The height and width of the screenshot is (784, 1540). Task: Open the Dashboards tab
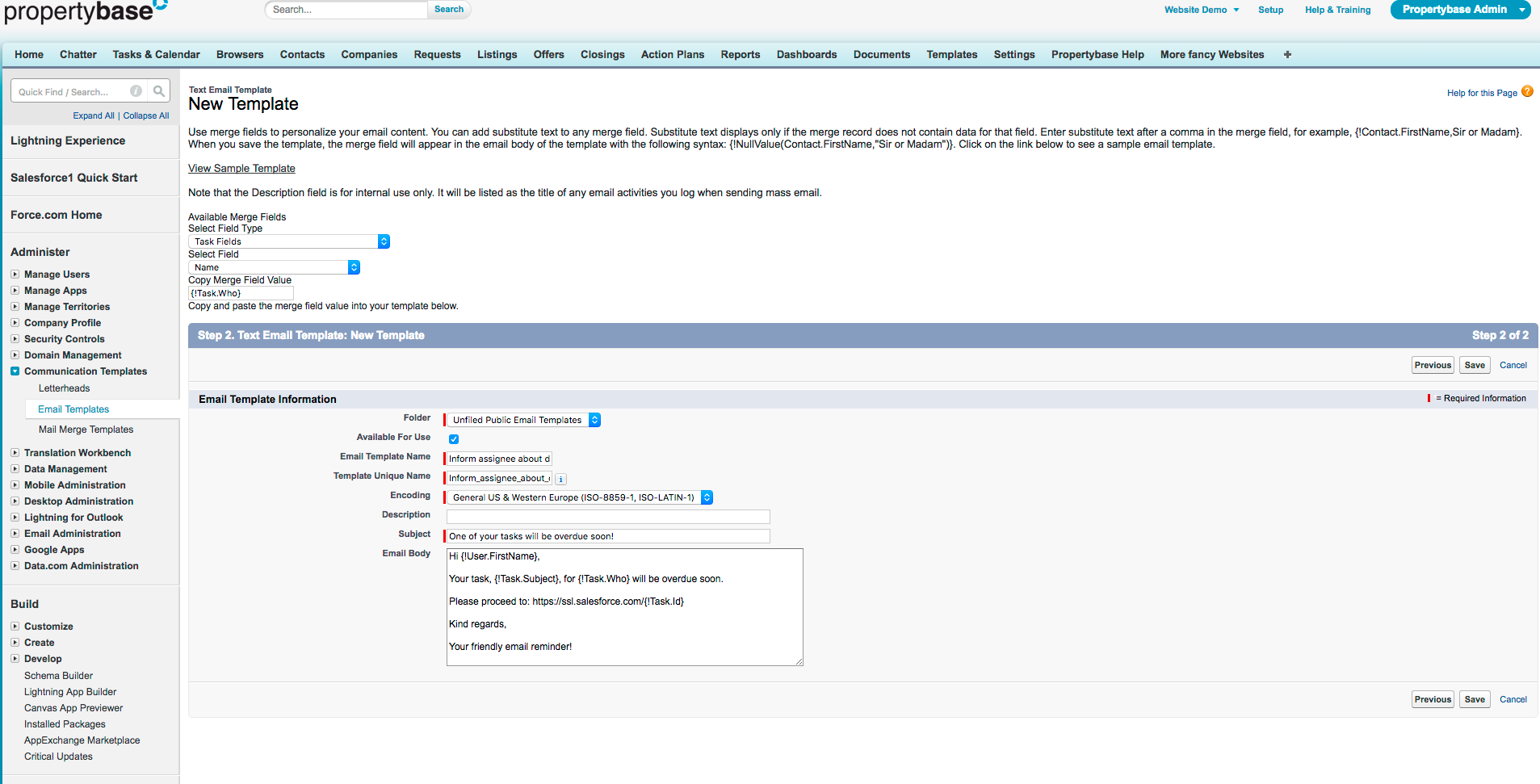point(807,55)
